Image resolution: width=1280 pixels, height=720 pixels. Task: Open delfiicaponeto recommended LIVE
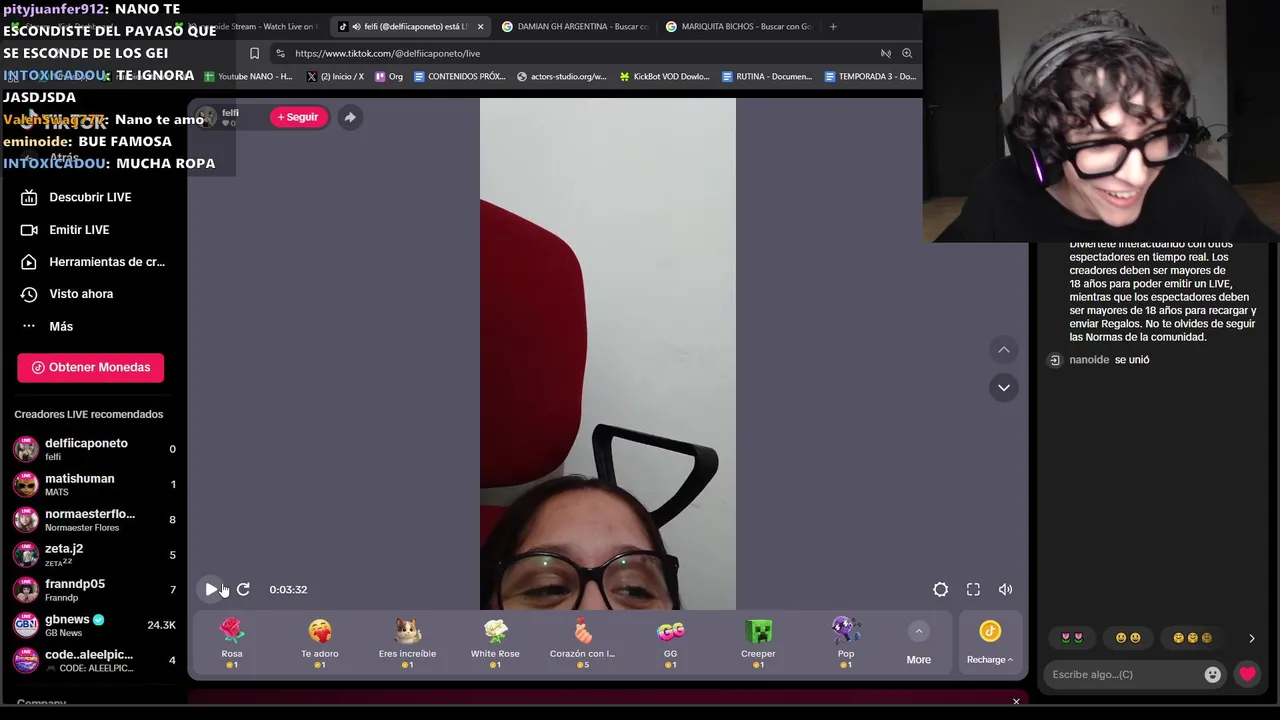click(95, 449)
